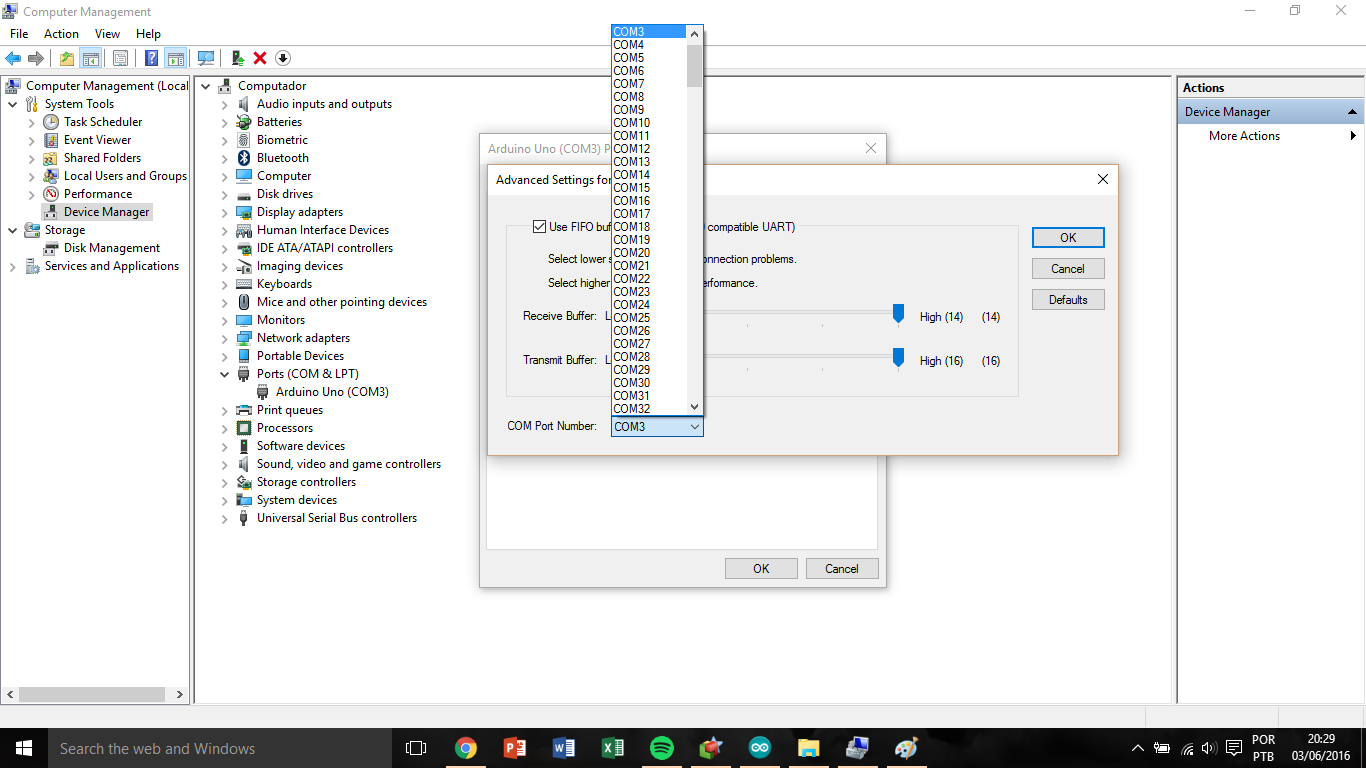Click Scan for hardware changes toolbar icon

[206, 58]
